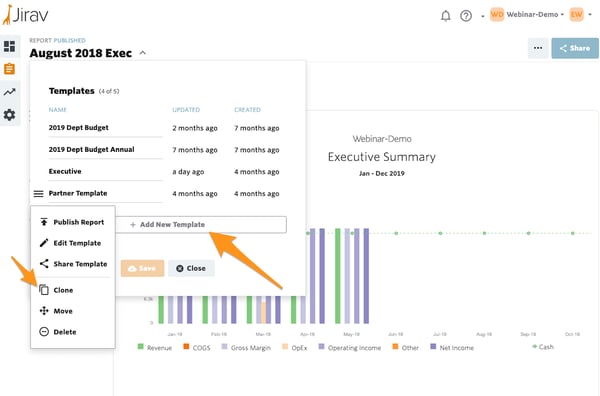Click the EW user avatar
600x396 pixels.
point(576,15)
